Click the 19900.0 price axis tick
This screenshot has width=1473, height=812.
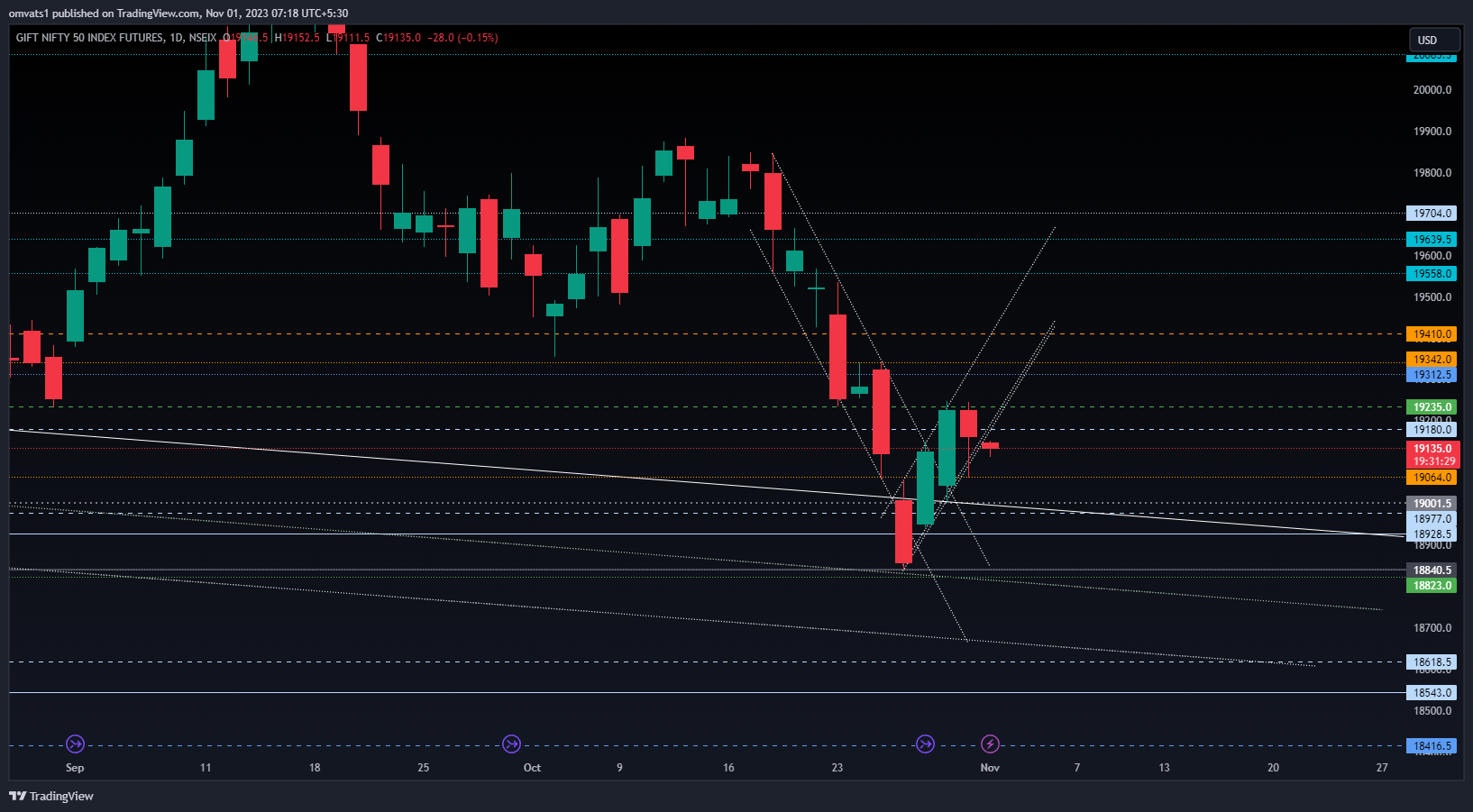pos(1432,132)
